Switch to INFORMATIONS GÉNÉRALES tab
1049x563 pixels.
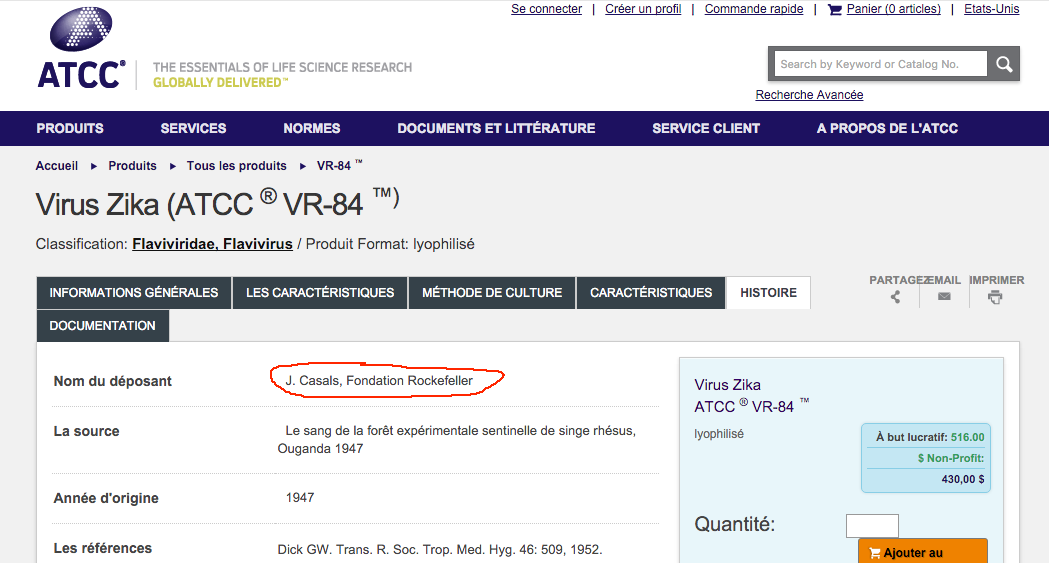[x=134, y=293]
